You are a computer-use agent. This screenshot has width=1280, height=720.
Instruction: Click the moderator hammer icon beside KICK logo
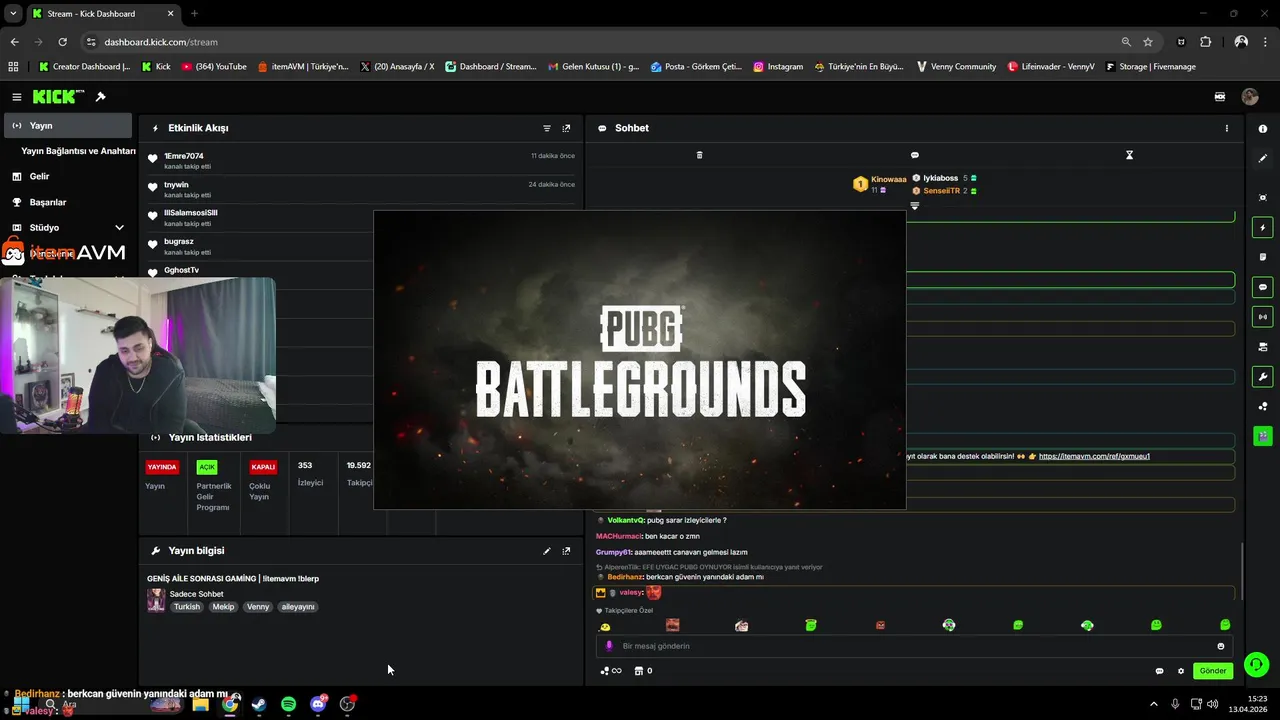tap(100, 97)
